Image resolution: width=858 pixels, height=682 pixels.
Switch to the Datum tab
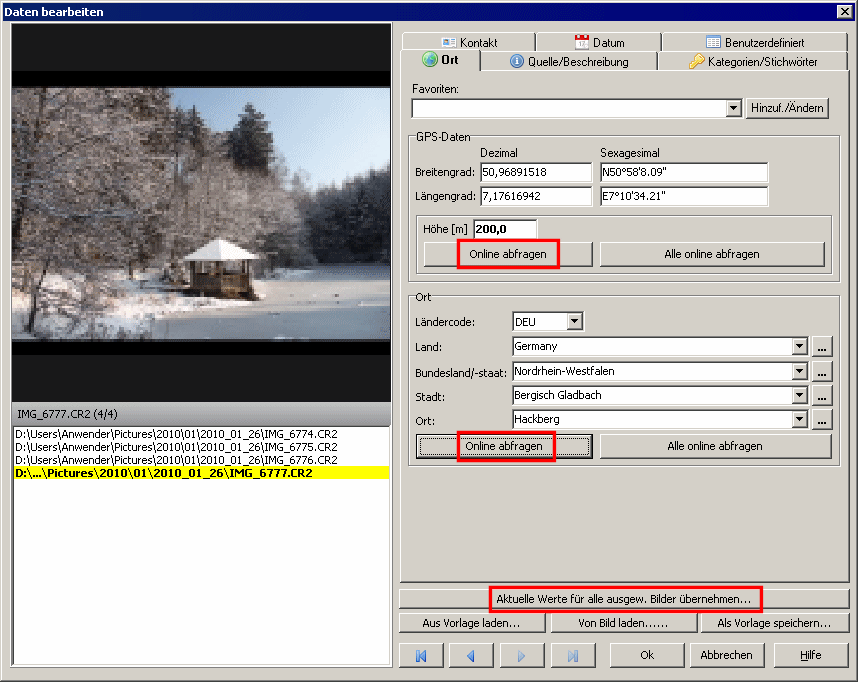[599, 43]
